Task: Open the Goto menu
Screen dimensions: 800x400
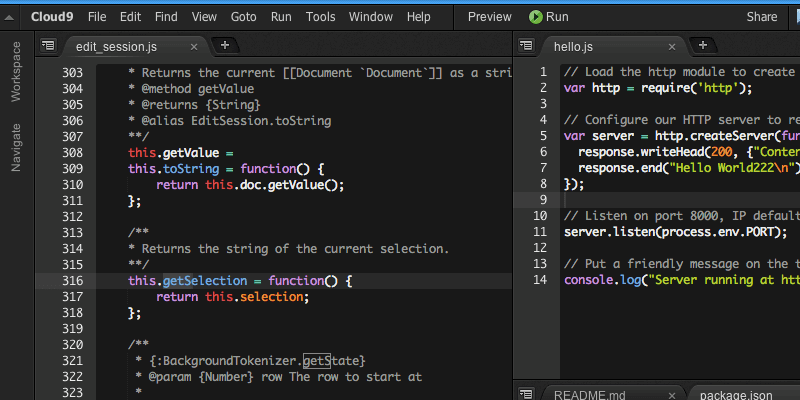Action: (243, 16)
